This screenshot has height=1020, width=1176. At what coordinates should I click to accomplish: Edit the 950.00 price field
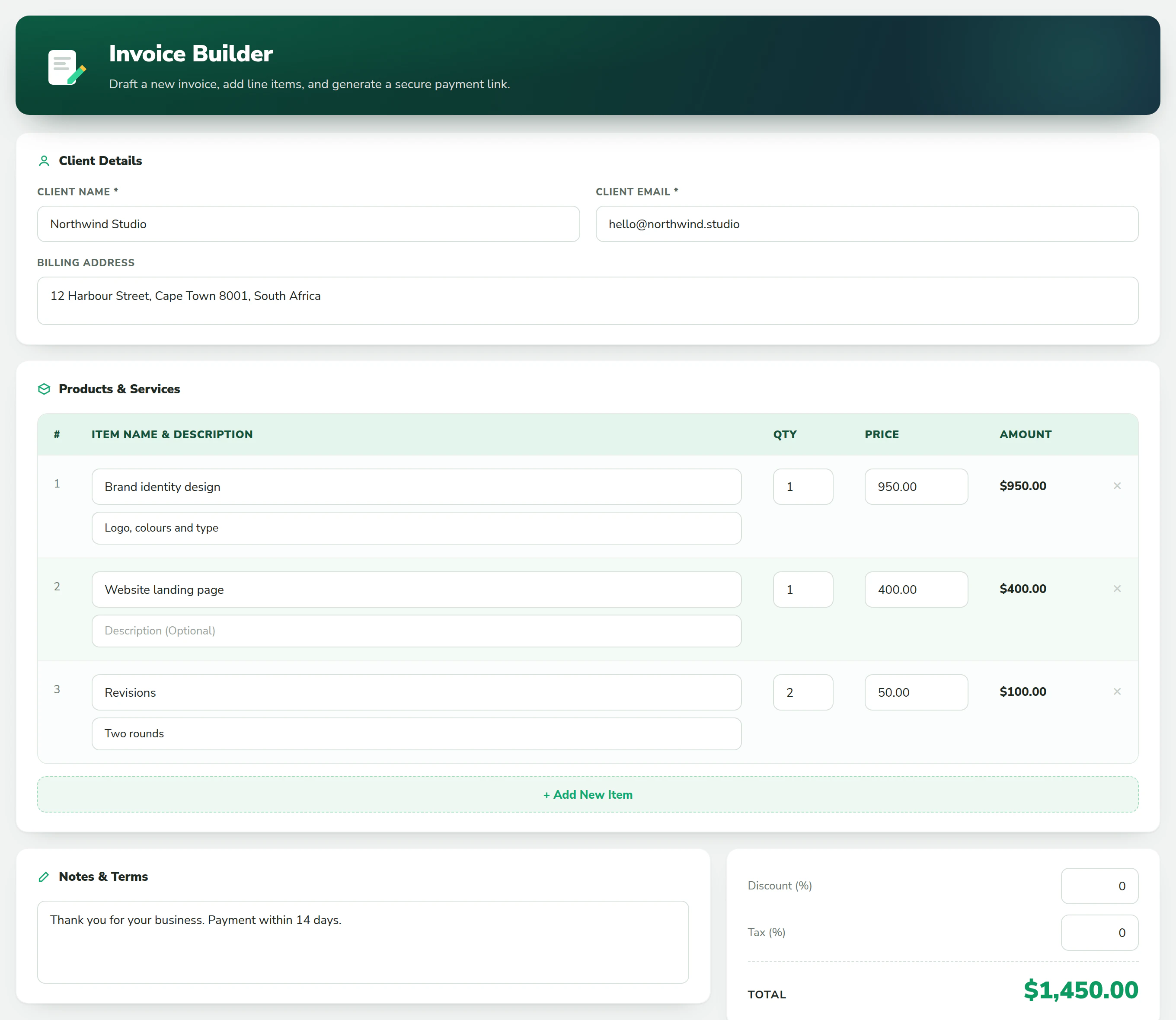click(916, 487)
